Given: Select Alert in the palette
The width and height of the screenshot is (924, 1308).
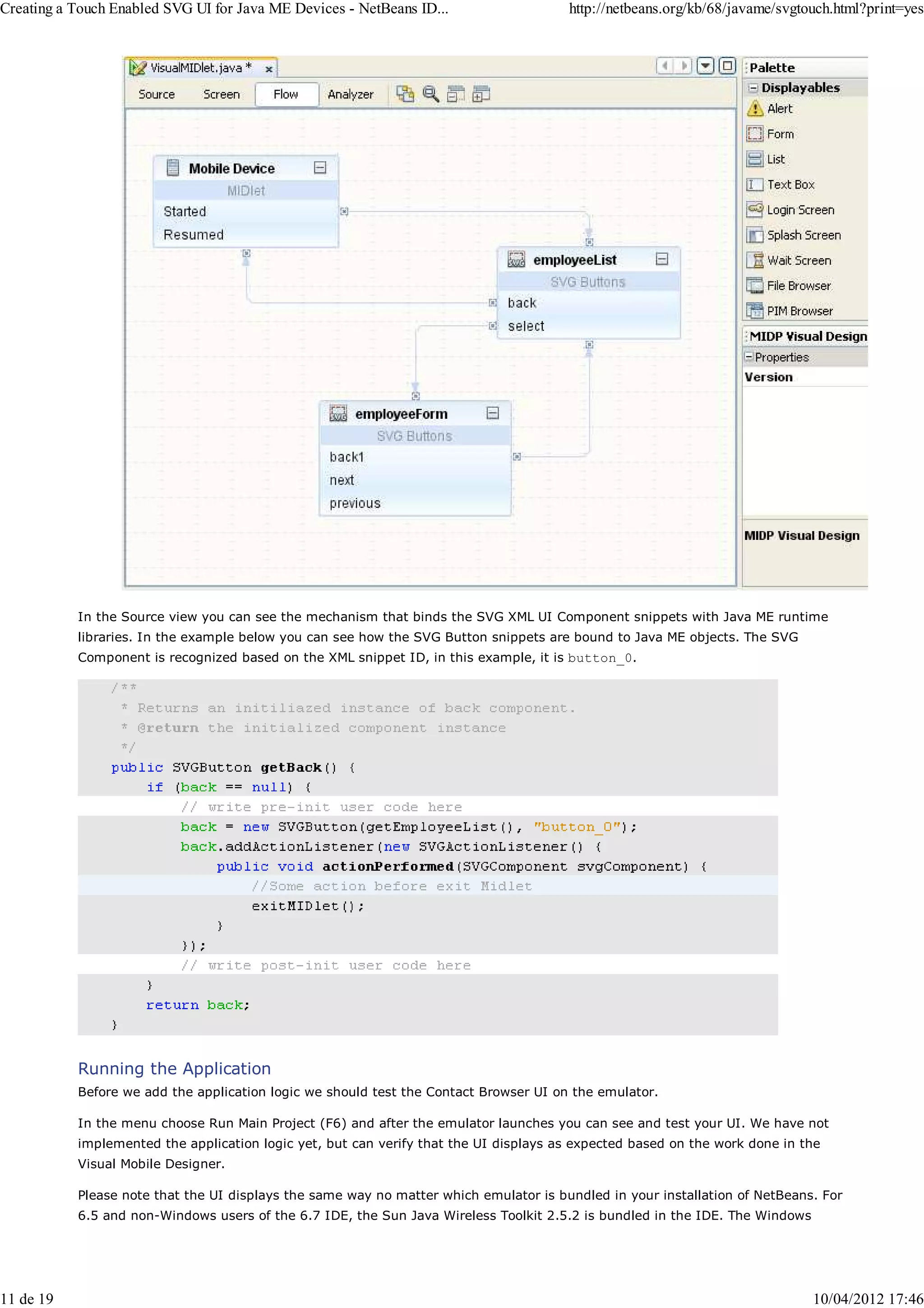Looking at the screenshot, I should click(x=770, y=108).
